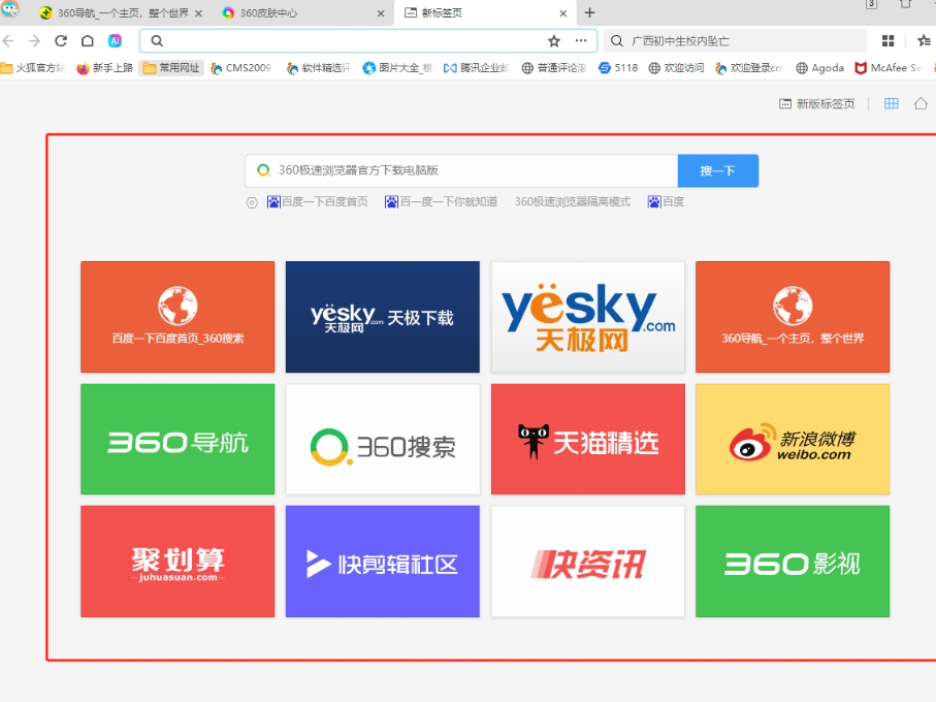Open the 软件精选 bookmark

[319, 68]
